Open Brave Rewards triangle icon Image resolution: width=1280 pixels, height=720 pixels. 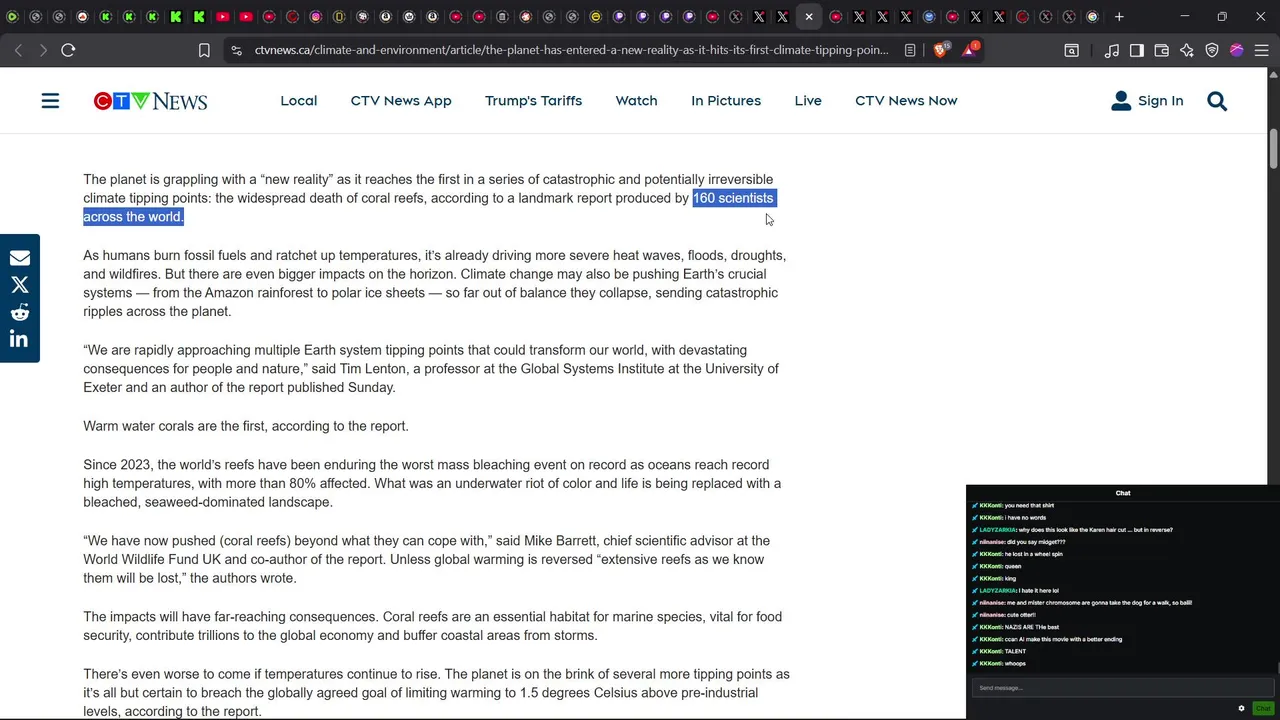[x=970, y=49]
